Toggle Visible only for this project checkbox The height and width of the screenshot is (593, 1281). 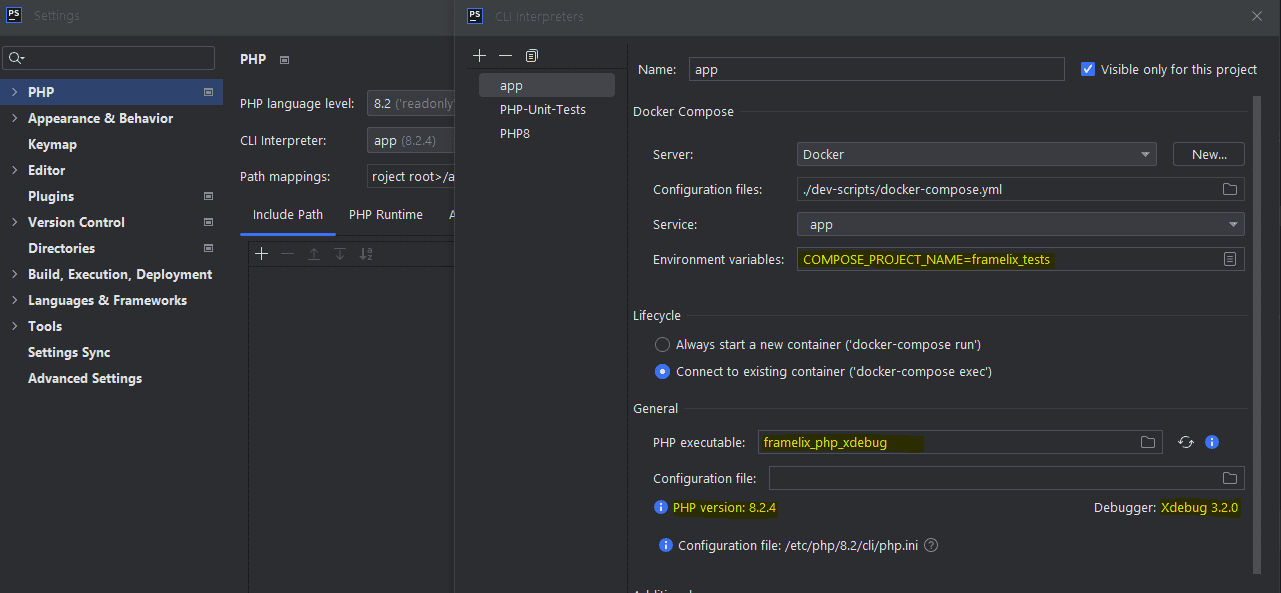click(1088, 69)
